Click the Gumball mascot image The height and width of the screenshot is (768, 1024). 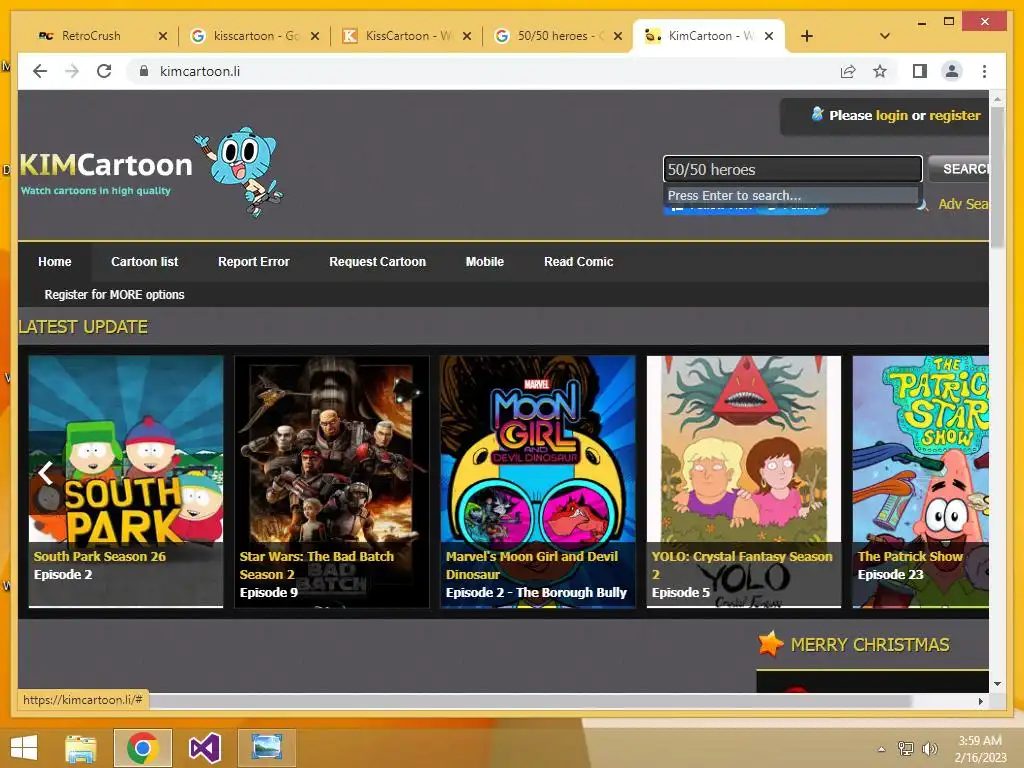(x=240, y=171)
